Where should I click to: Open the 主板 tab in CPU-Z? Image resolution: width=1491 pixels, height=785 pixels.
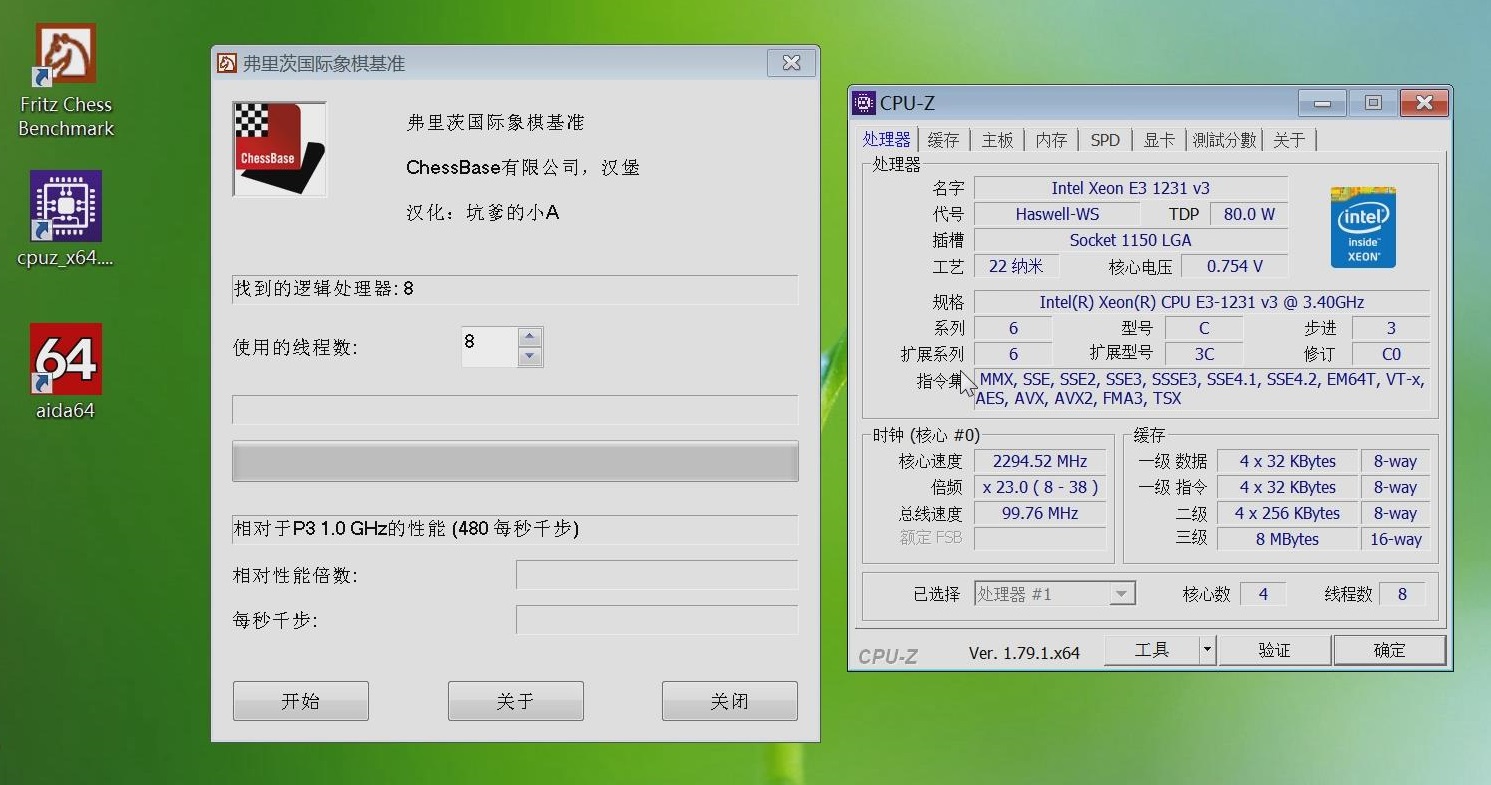pos(997,140)
